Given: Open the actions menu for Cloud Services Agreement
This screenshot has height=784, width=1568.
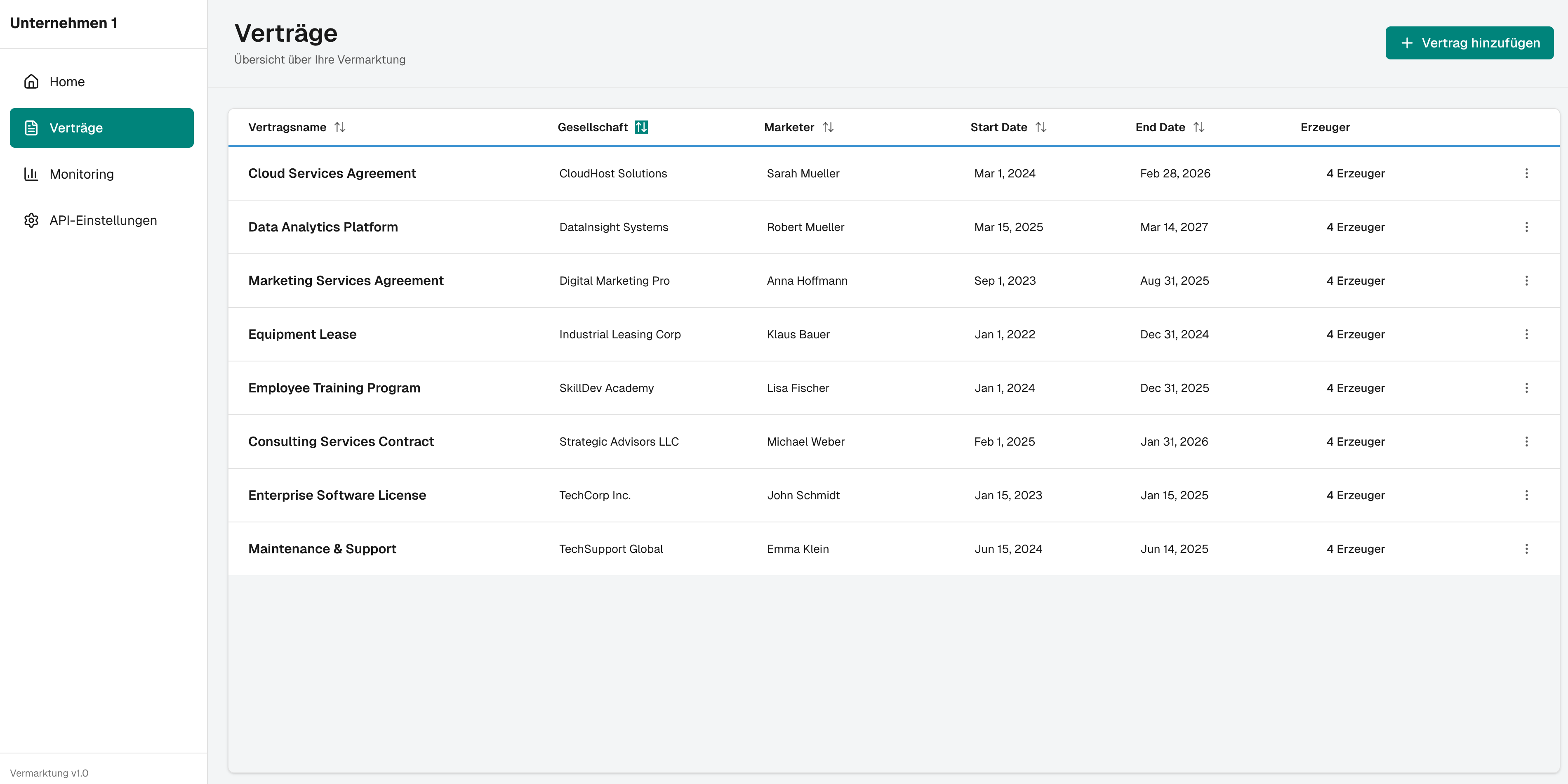Looking at the screenshot, I should tap(1527, 174).
